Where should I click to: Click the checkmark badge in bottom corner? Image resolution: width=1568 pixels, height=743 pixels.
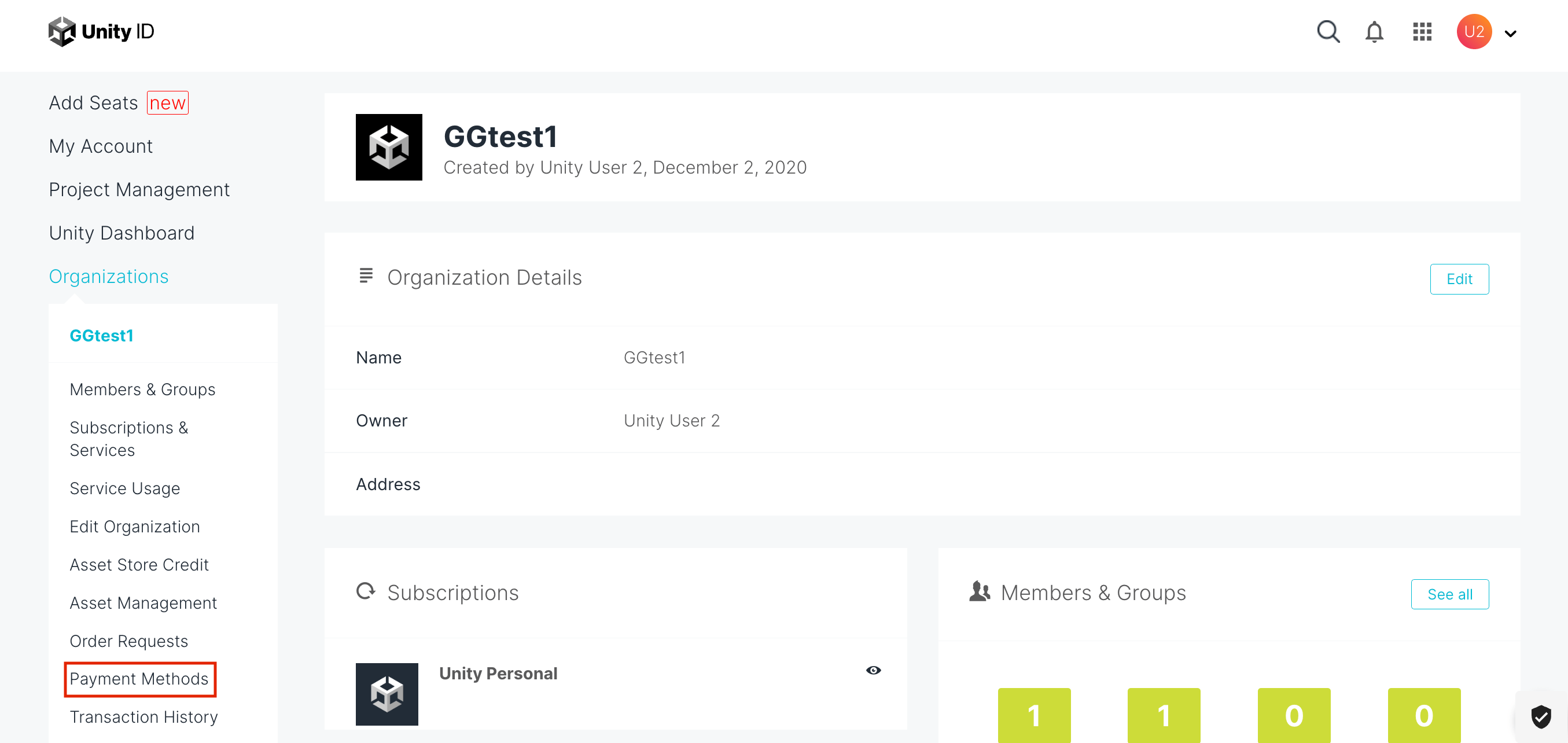click(1541, 717)
